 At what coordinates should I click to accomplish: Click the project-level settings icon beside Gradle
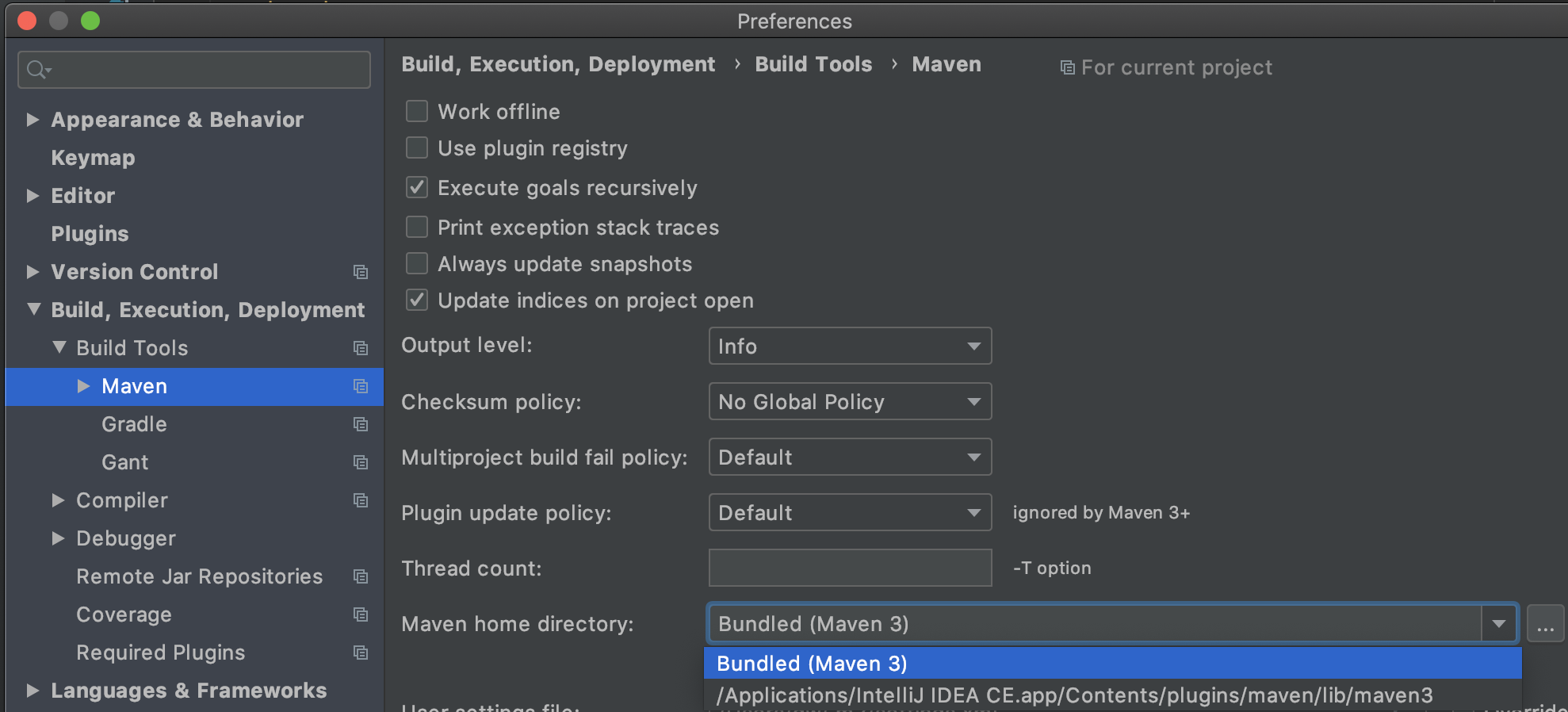point(361,424)
